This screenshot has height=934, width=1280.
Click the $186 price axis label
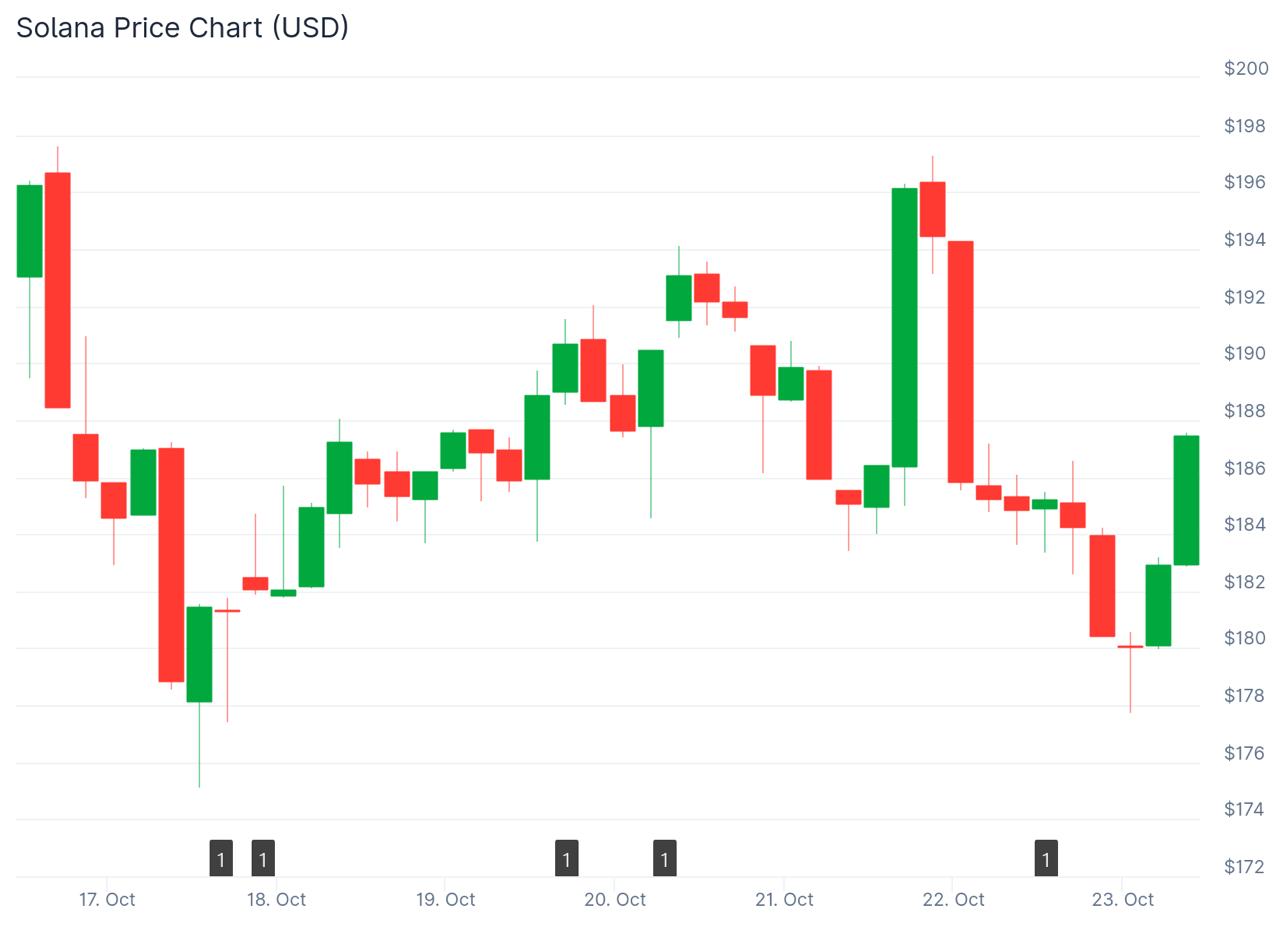click(x=1245, y=467)
